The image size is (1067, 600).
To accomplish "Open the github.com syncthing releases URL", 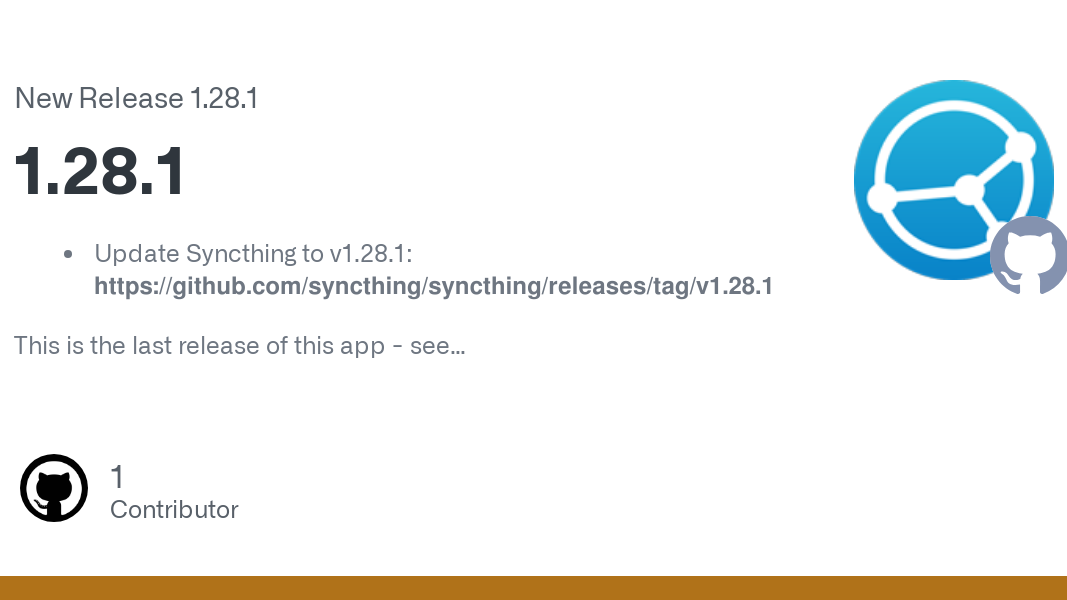I will [433, 286].
